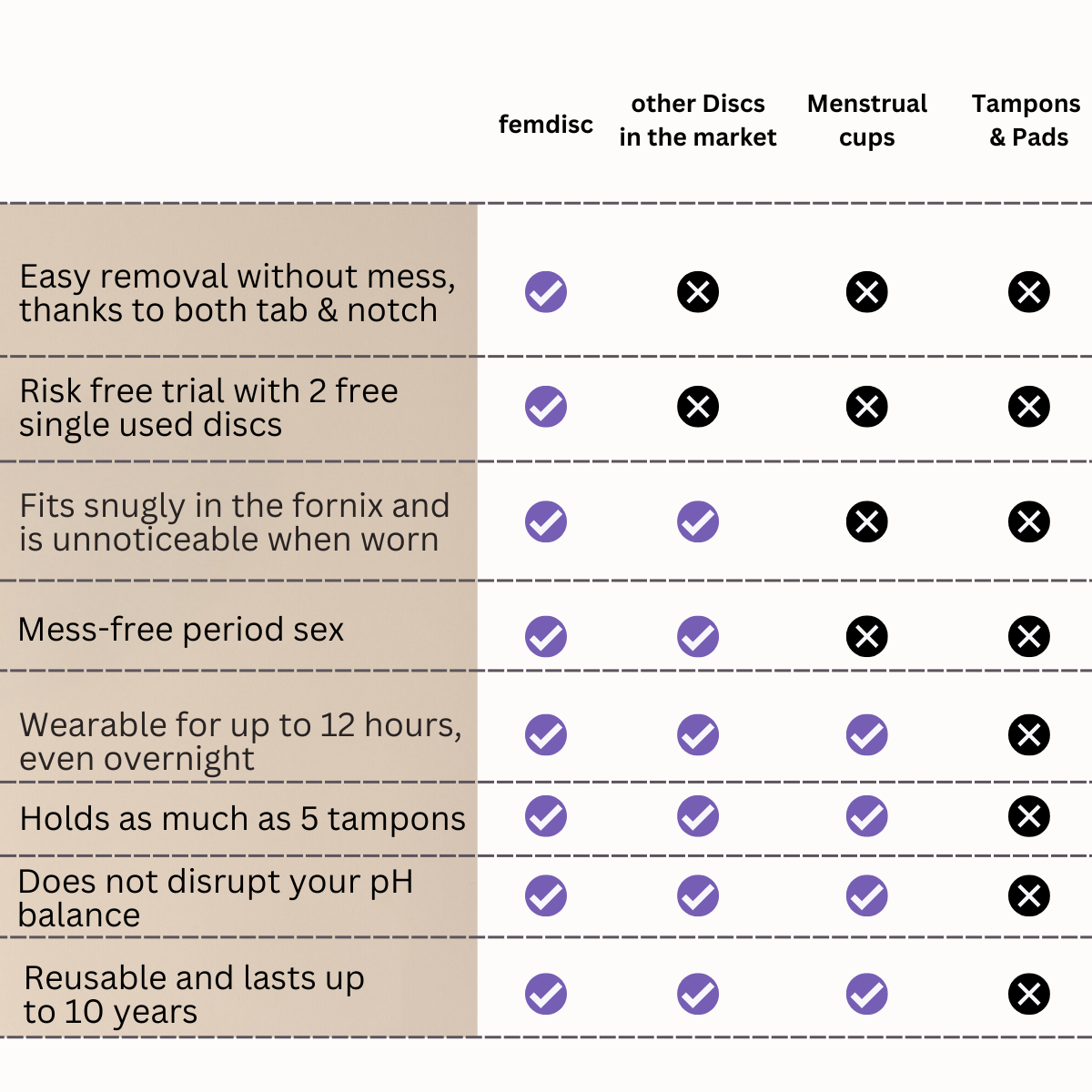
Task: Click other Discs checkmark for Fits snugly row
Action: [698, 521]
